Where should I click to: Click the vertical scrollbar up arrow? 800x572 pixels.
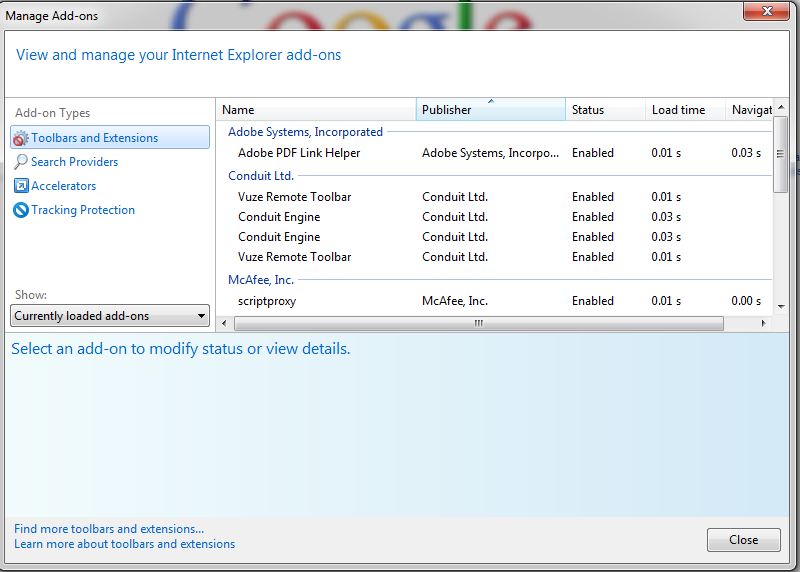(781, 107)
